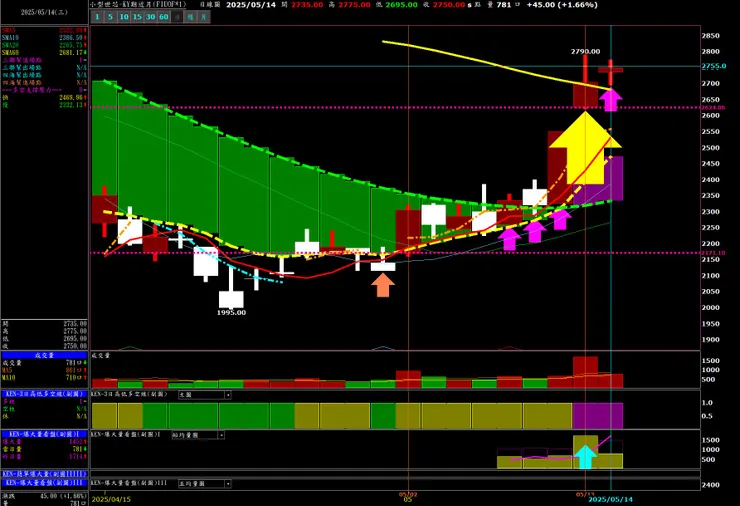The height and width of the screenshot is (506, 740).
Task: Choose the 60-minute timeframe button
Action: click(x=163, y=17)
